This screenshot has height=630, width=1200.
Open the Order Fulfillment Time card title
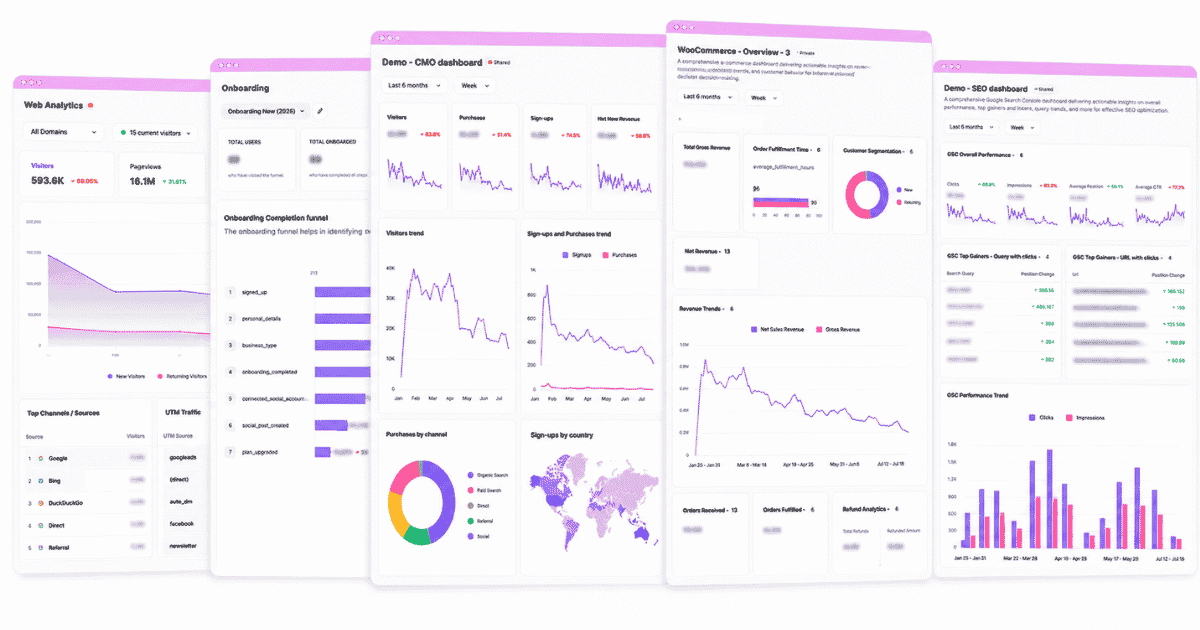(x=787, y=150)
